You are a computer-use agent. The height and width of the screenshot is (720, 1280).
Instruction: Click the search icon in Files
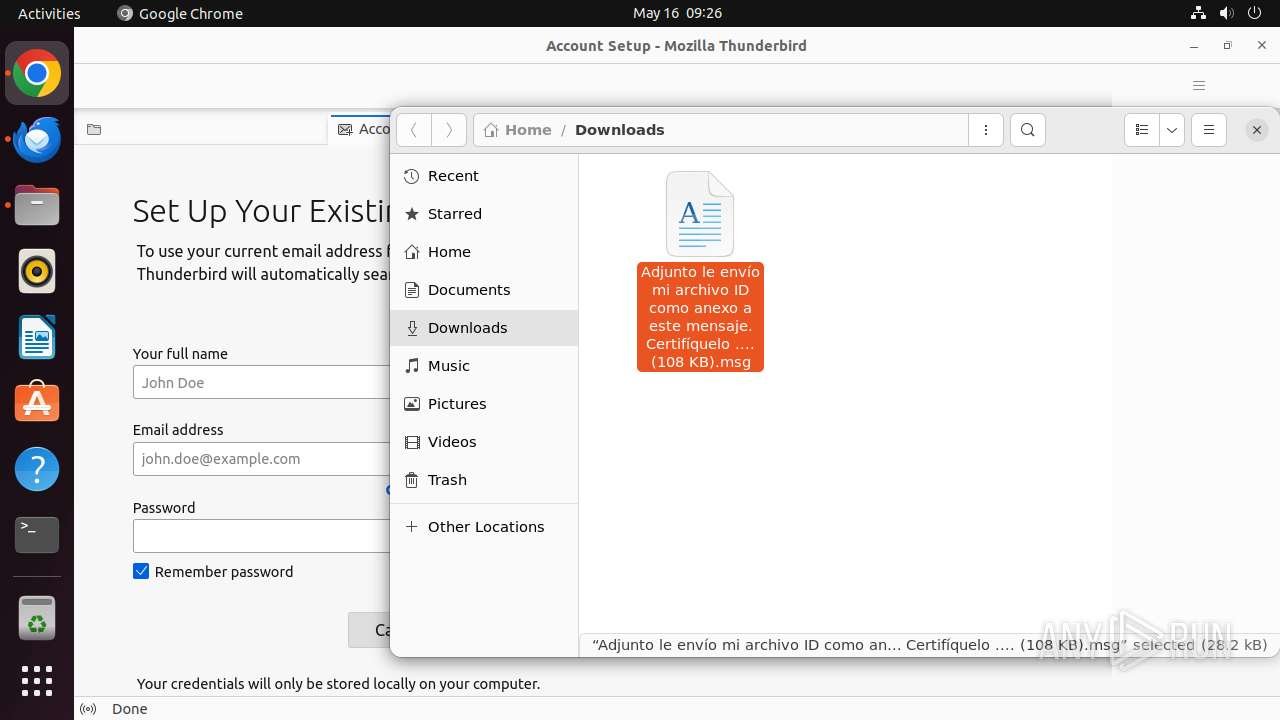[1028, 130]
